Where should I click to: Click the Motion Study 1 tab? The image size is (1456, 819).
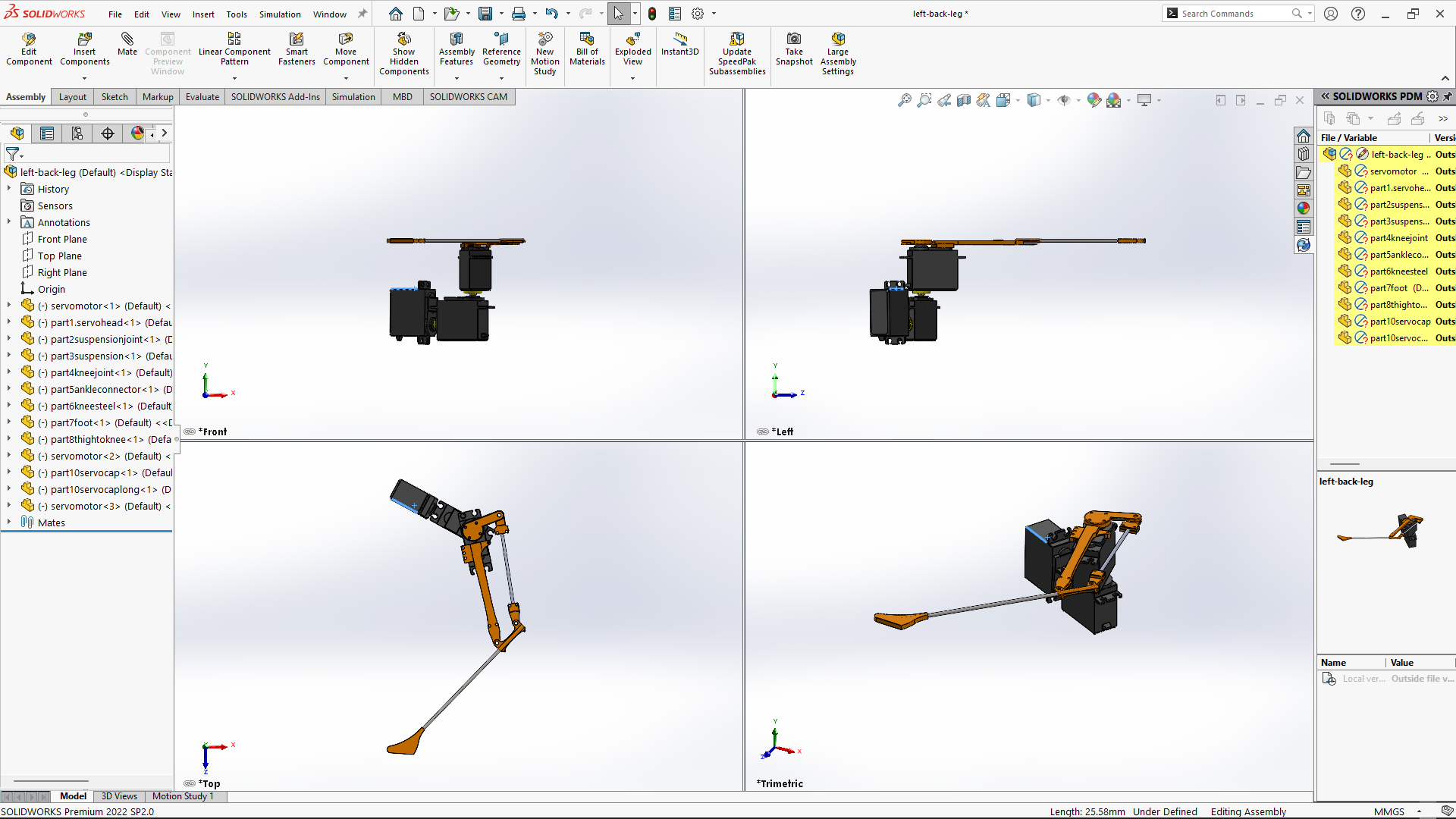click(183, 796)
